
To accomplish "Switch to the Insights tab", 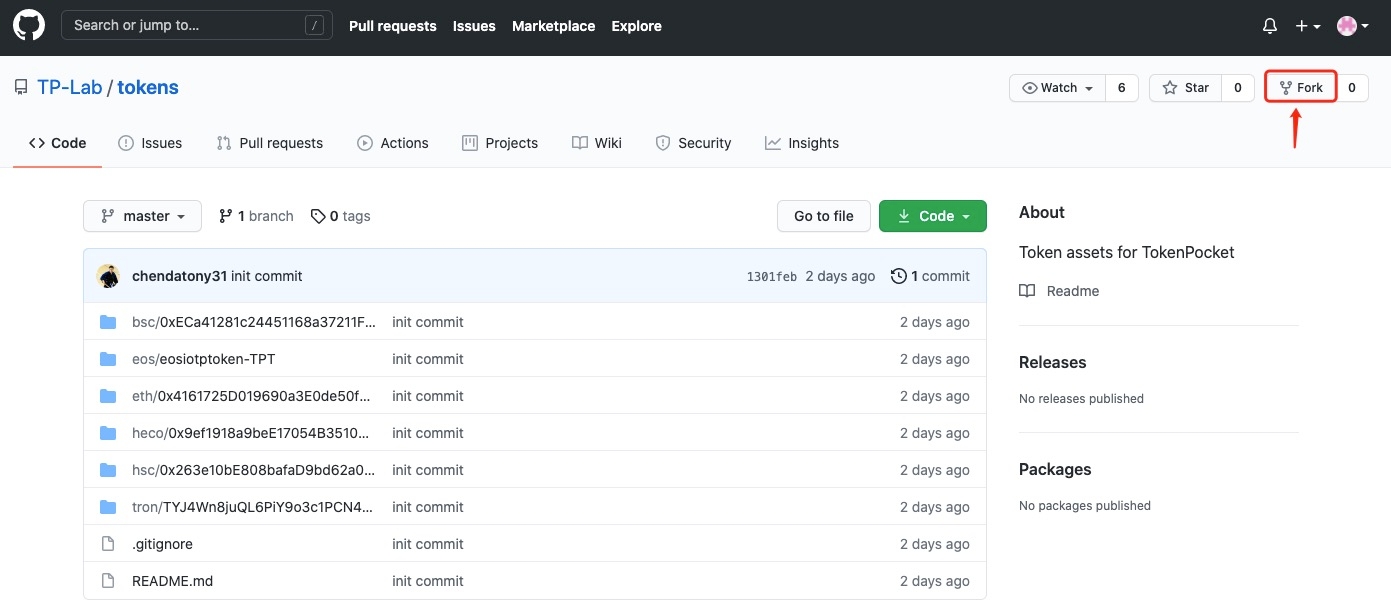I will point(802,143).
